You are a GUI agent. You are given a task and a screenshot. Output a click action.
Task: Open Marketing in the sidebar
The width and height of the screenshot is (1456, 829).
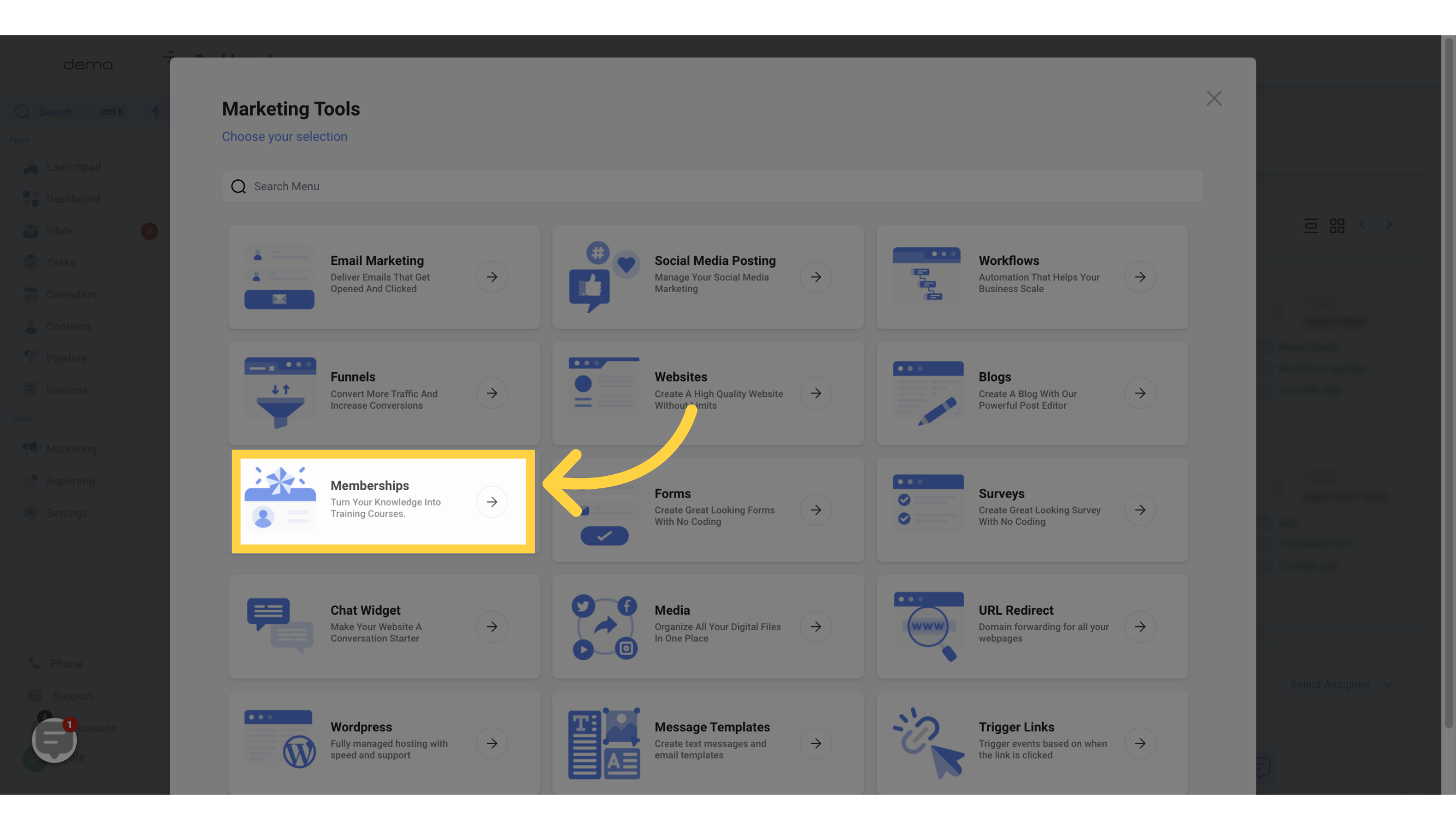pos(61,449)
